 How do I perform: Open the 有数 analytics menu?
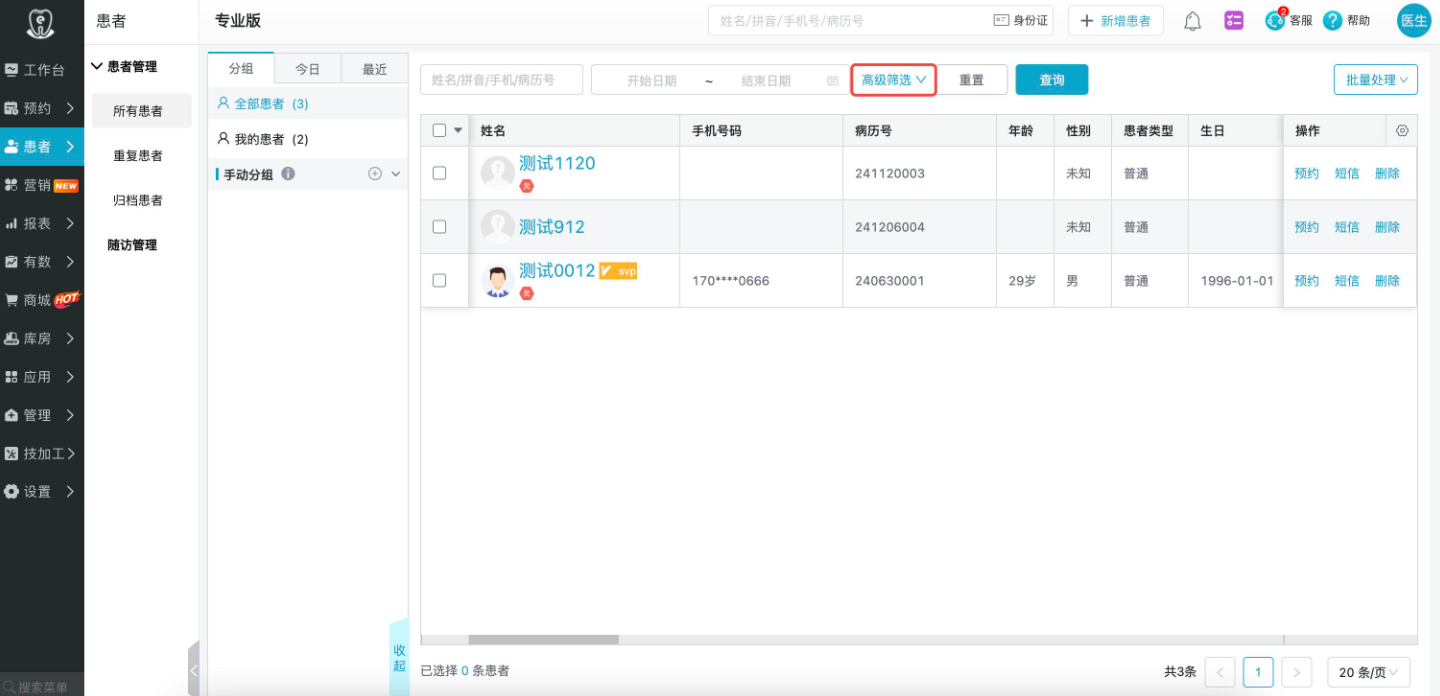click(x=42, y=261)
